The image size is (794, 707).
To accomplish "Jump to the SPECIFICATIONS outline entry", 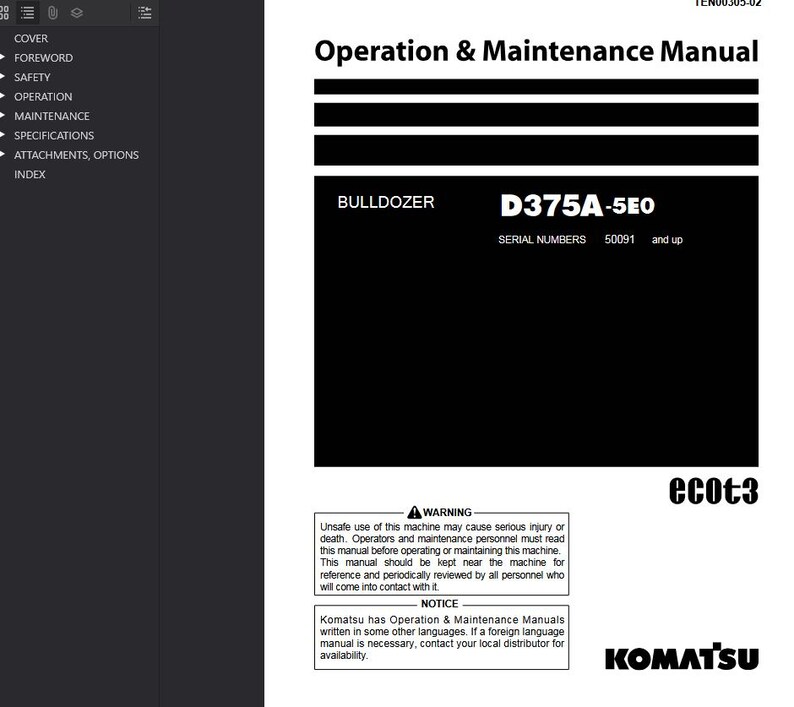I will click(x=54, y=135).
